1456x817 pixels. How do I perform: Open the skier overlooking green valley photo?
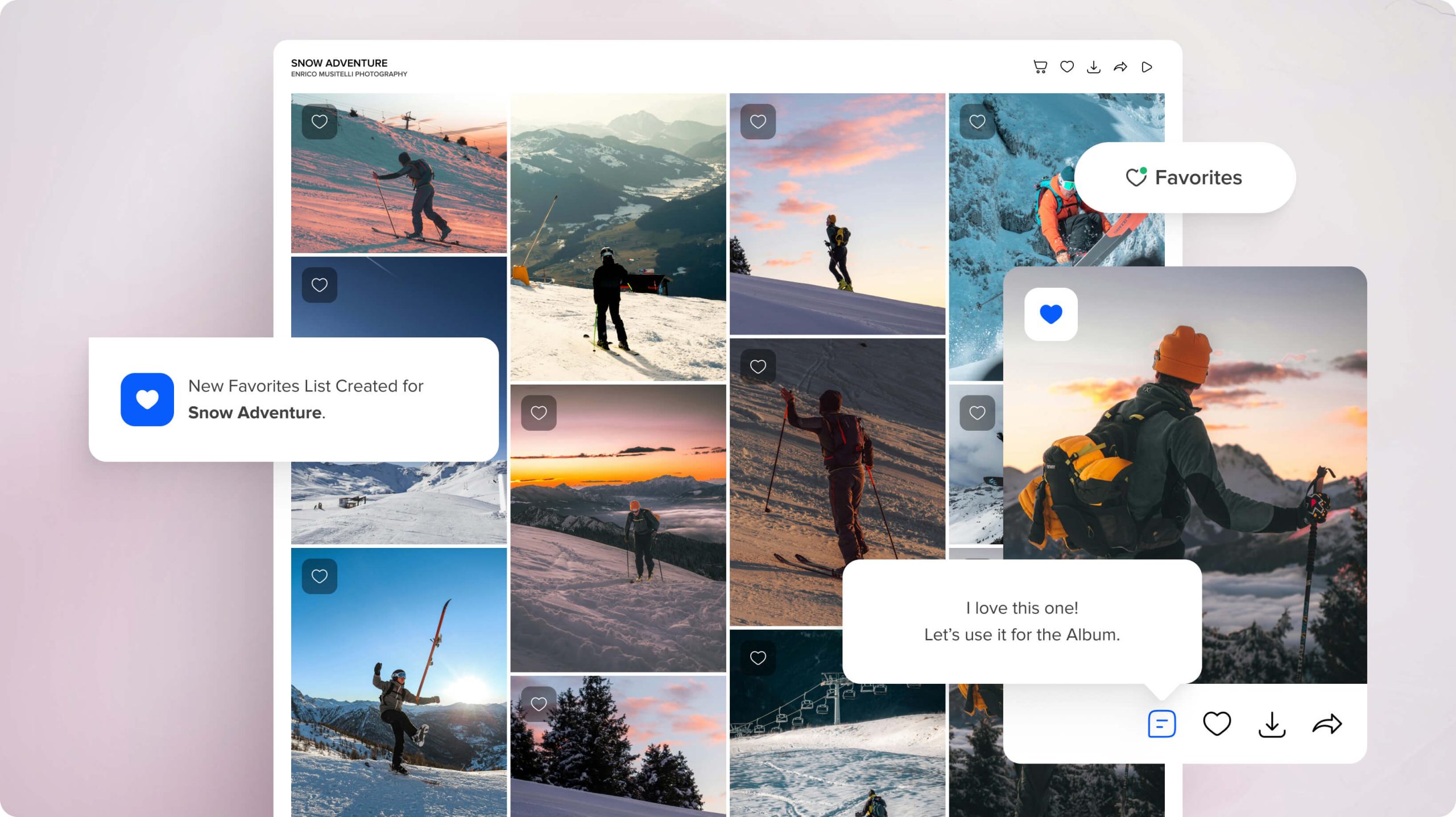(618, 237)
